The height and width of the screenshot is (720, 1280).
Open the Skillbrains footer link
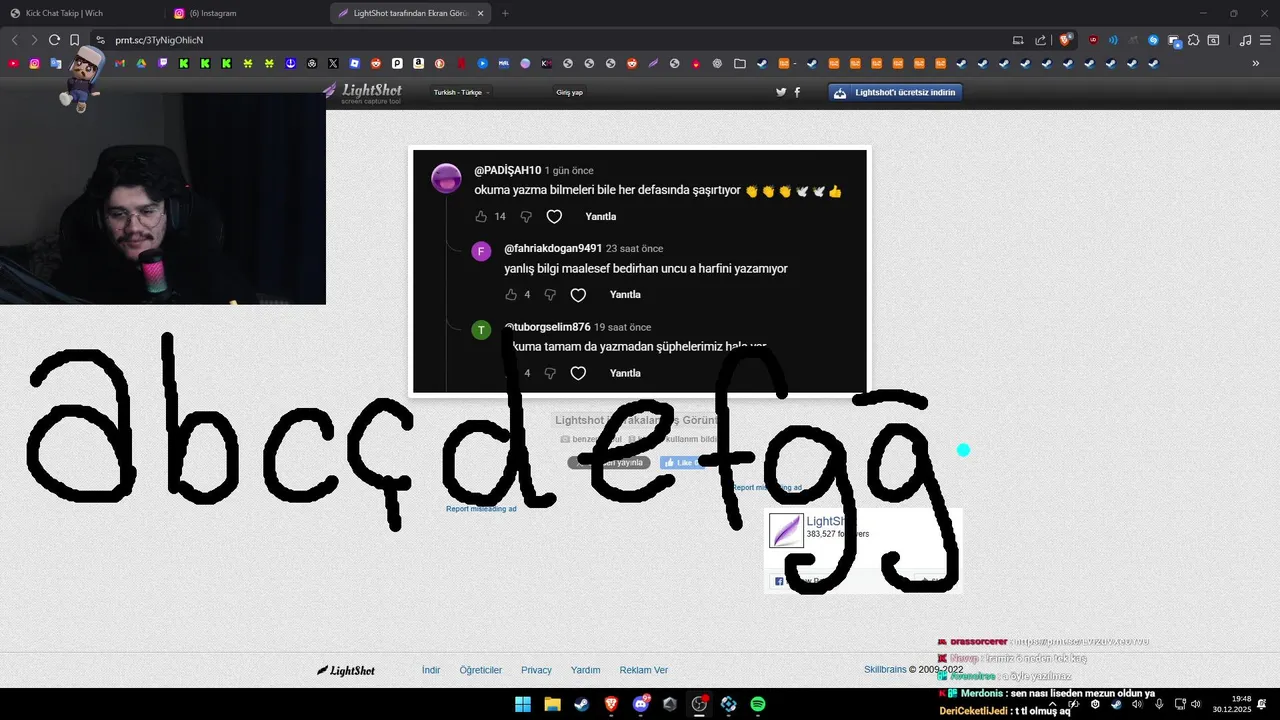tap(885, 670)
